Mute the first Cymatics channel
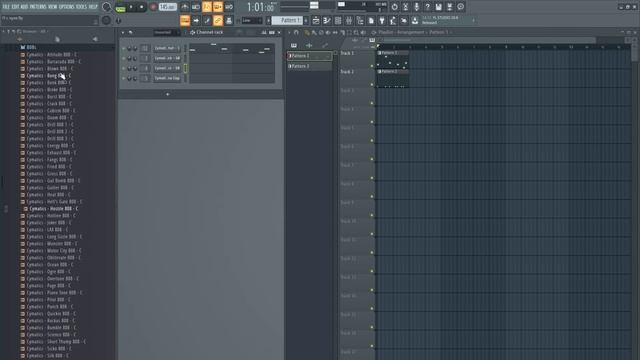The height and width of the screenshot is (360, 640). [x=124, y=48]
